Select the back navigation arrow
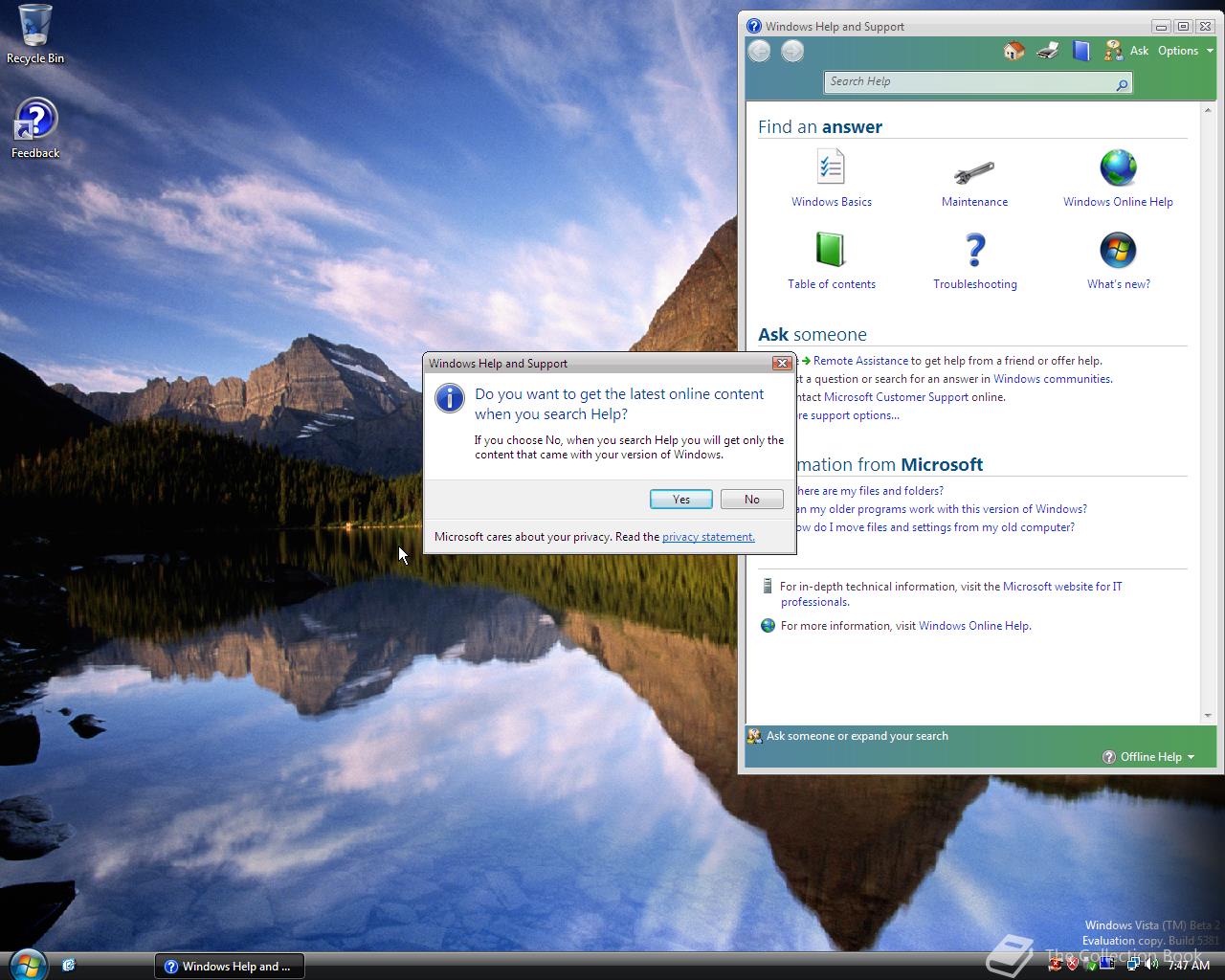The width and height of the screenshot is (1225, 980). point(759,51)
